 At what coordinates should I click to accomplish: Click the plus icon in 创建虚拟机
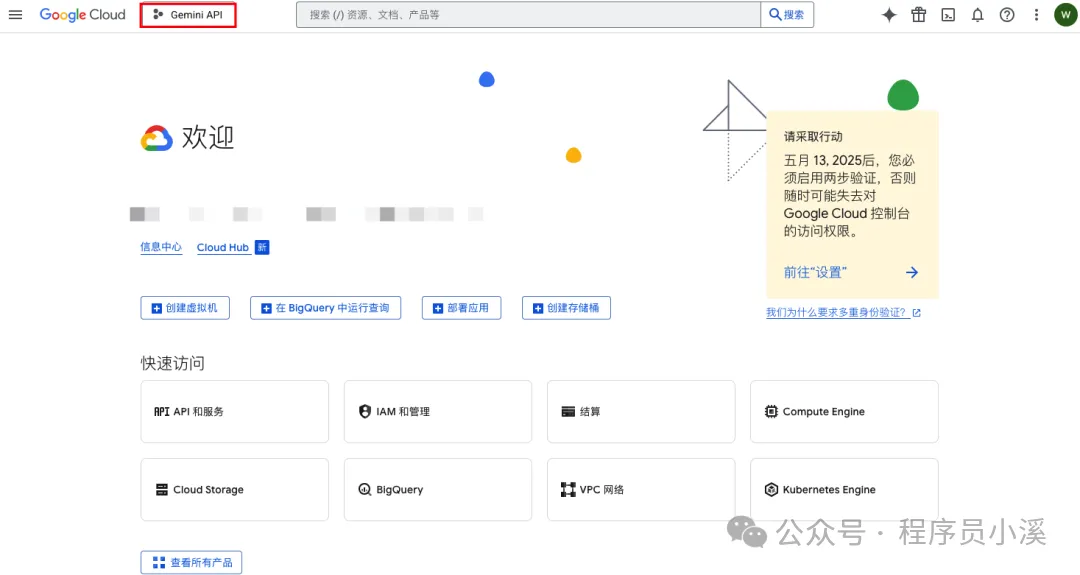click(x=156, y=309)
